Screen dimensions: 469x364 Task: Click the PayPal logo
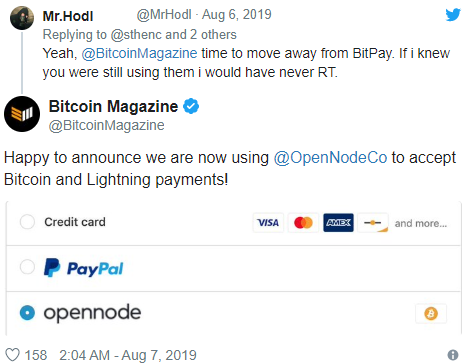(x=84, y=268)
